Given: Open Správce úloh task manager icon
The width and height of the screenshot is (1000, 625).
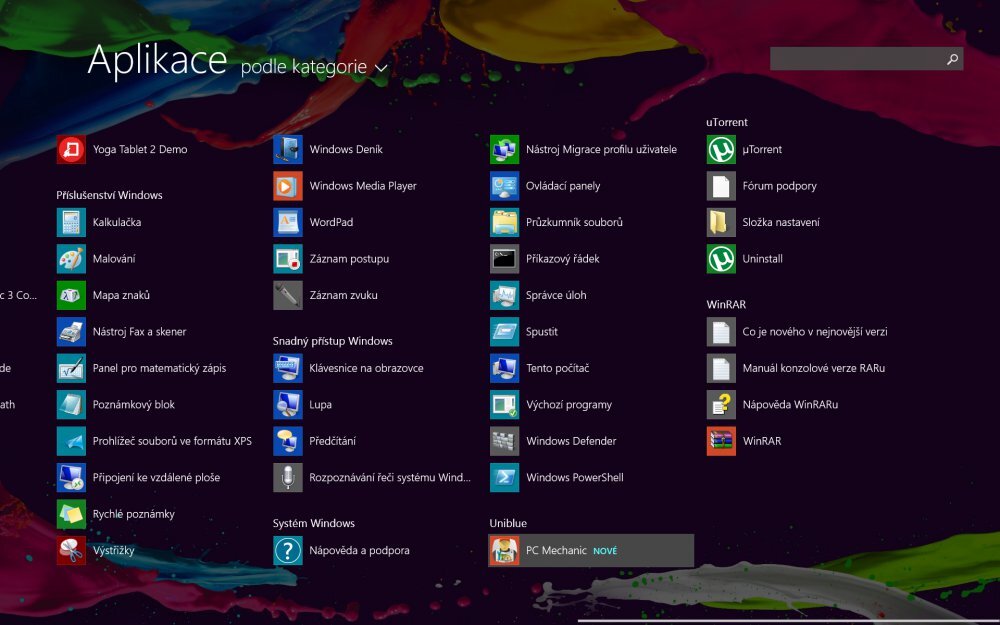Looking at the screenshot, I should click(504, 295).
